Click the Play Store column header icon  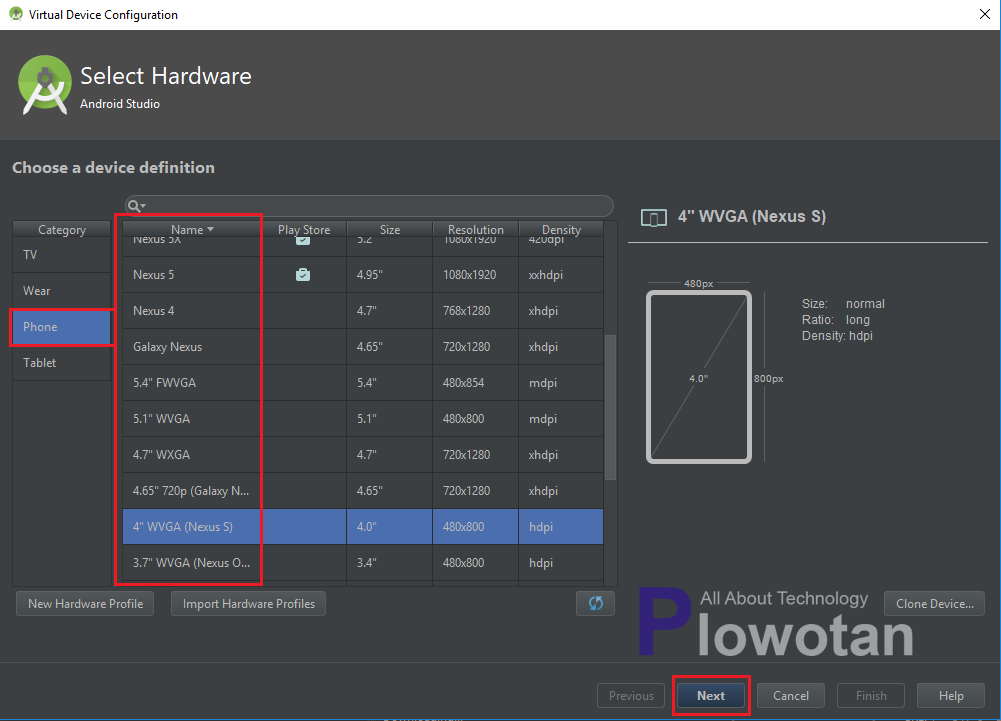pyautogui.click(x=304, y=229)
